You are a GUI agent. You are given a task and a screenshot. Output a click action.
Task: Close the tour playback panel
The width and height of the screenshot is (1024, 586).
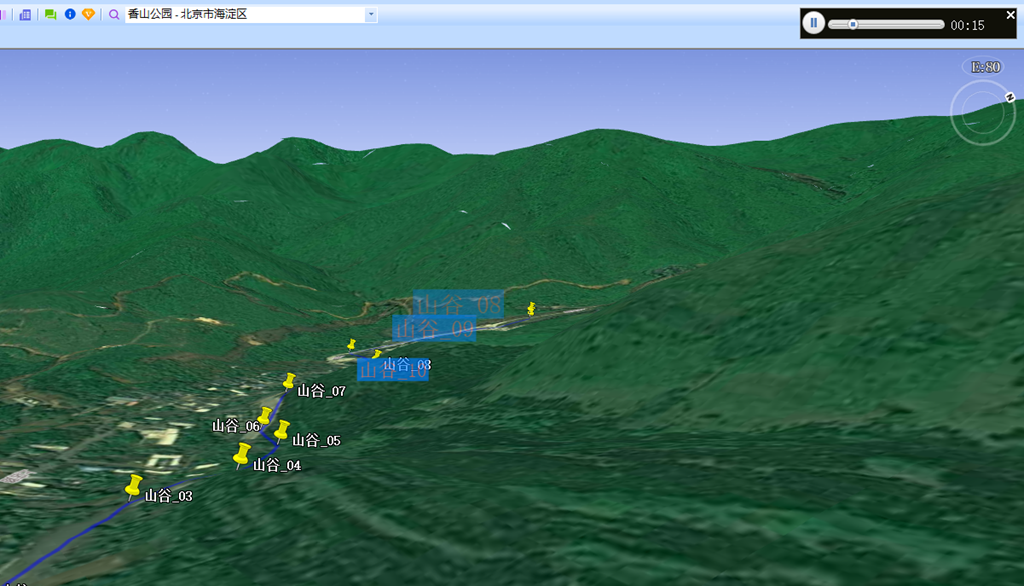(1010, 14)
